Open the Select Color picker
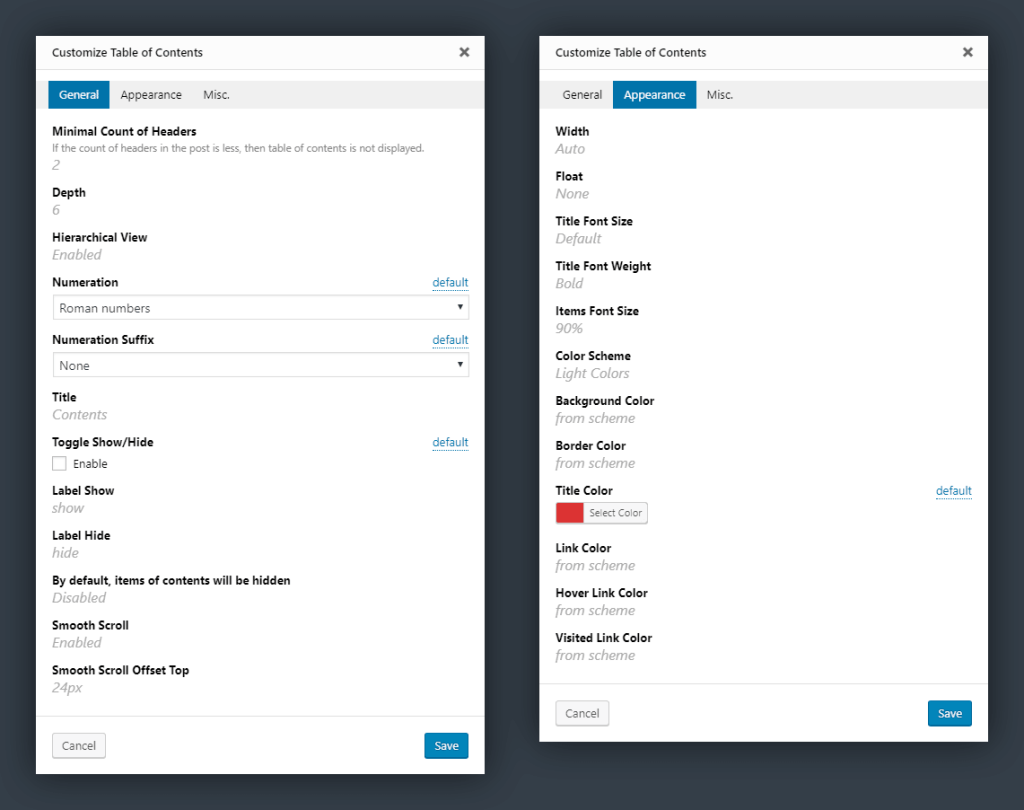 pyautogui.click(x=614, y=512)
